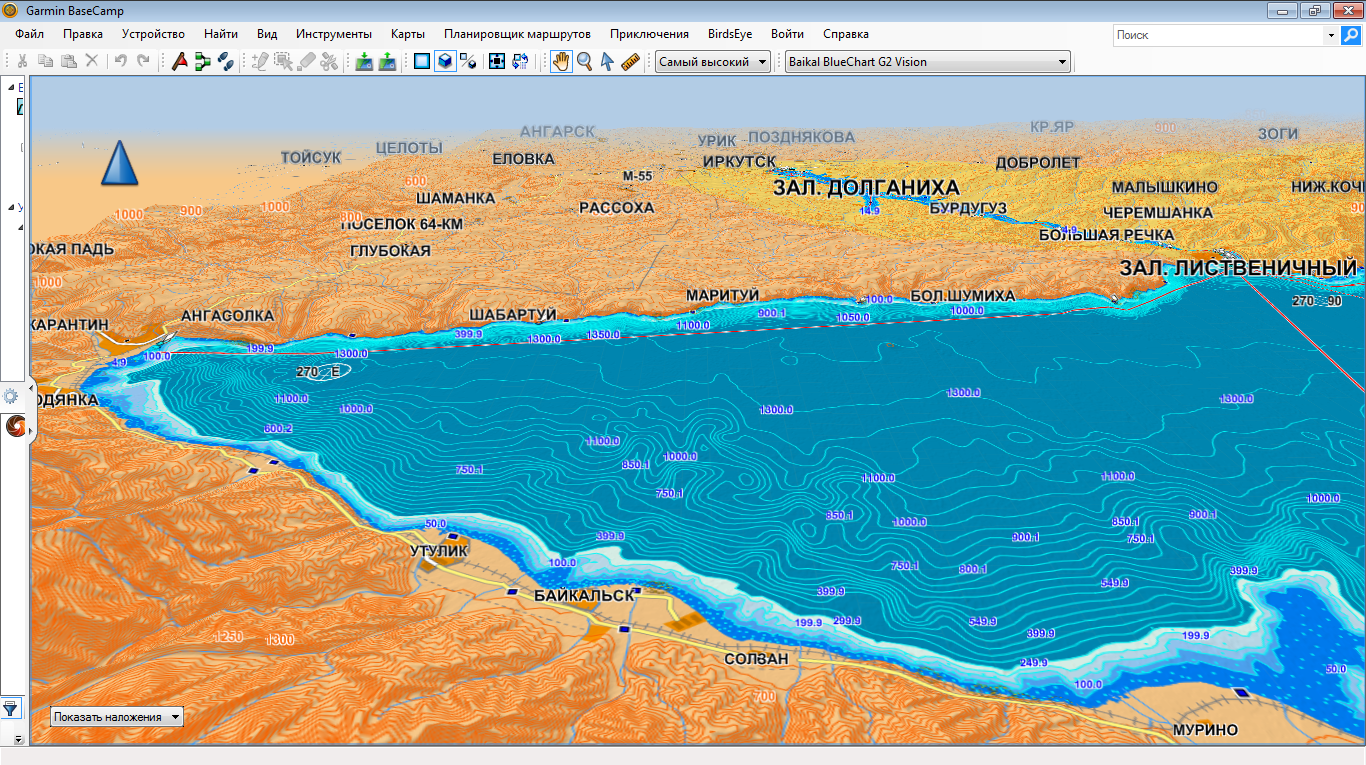Image resolution: width=1366 pixels, height=765 pixels.
Task: Open the search options dropdown arrow
Action: point(1331,35)
